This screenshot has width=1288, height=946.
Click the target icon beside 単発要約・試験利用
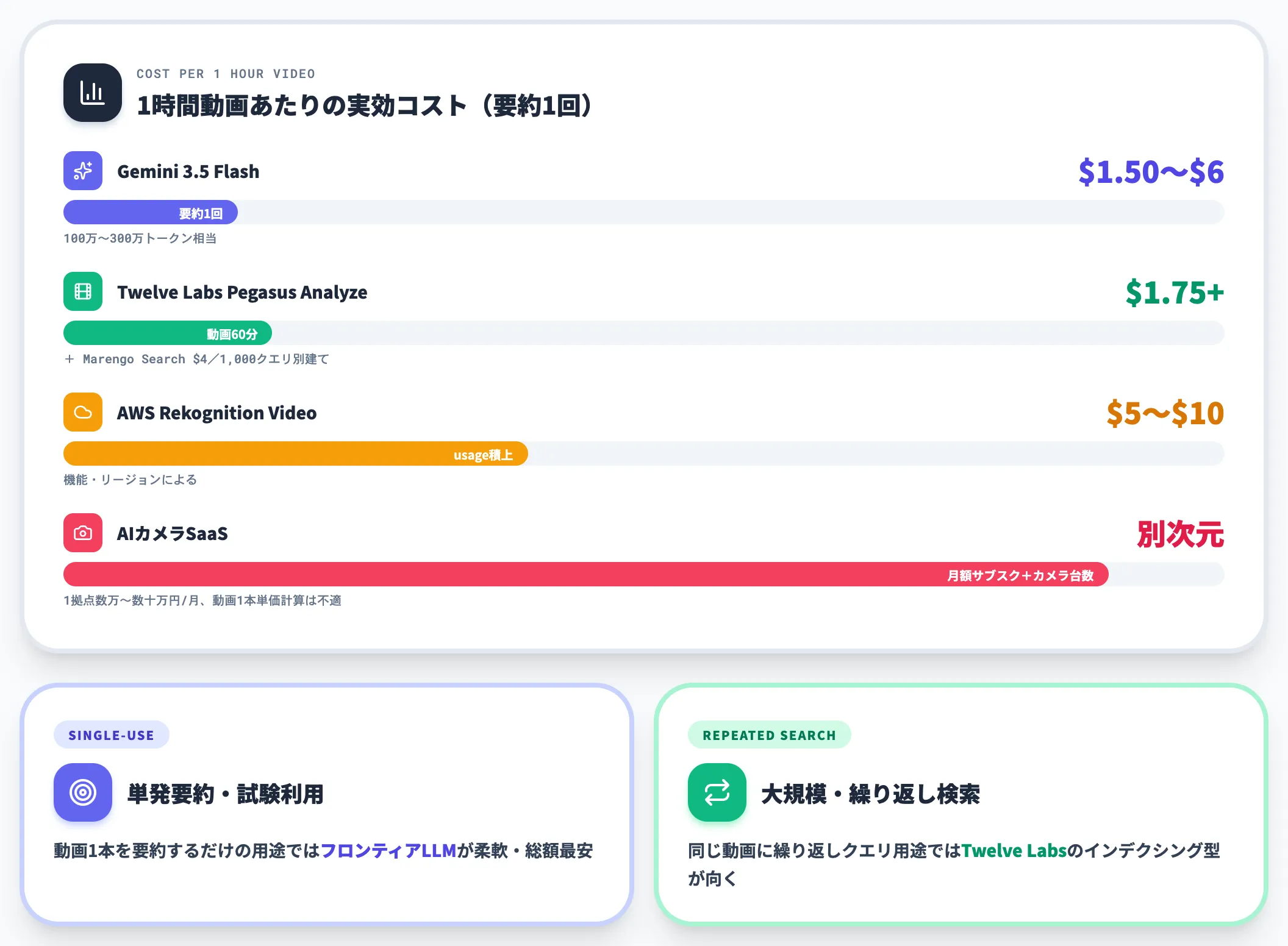(83, 792)
